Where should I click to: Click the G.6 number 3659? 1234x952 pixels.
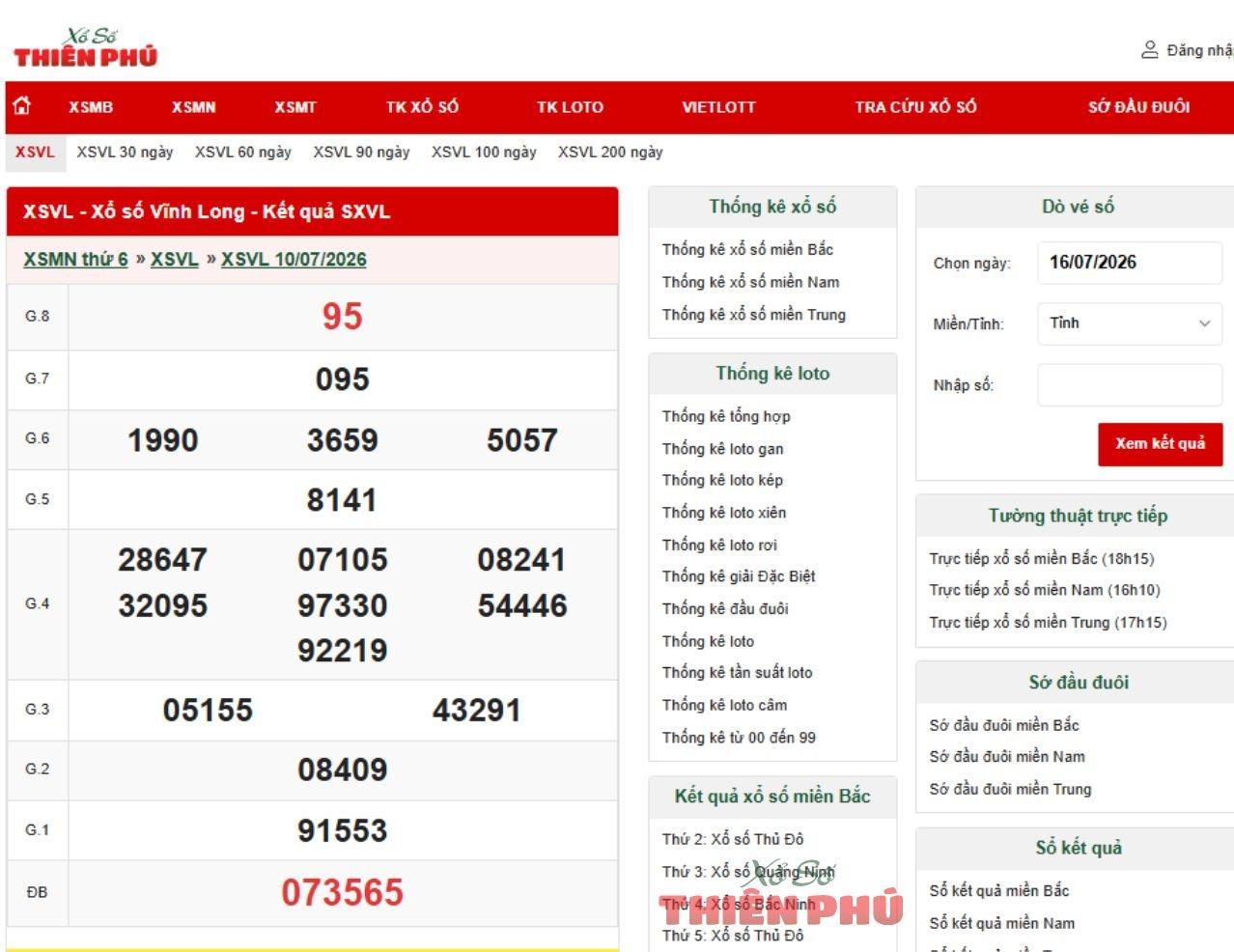tap(343, 440)
